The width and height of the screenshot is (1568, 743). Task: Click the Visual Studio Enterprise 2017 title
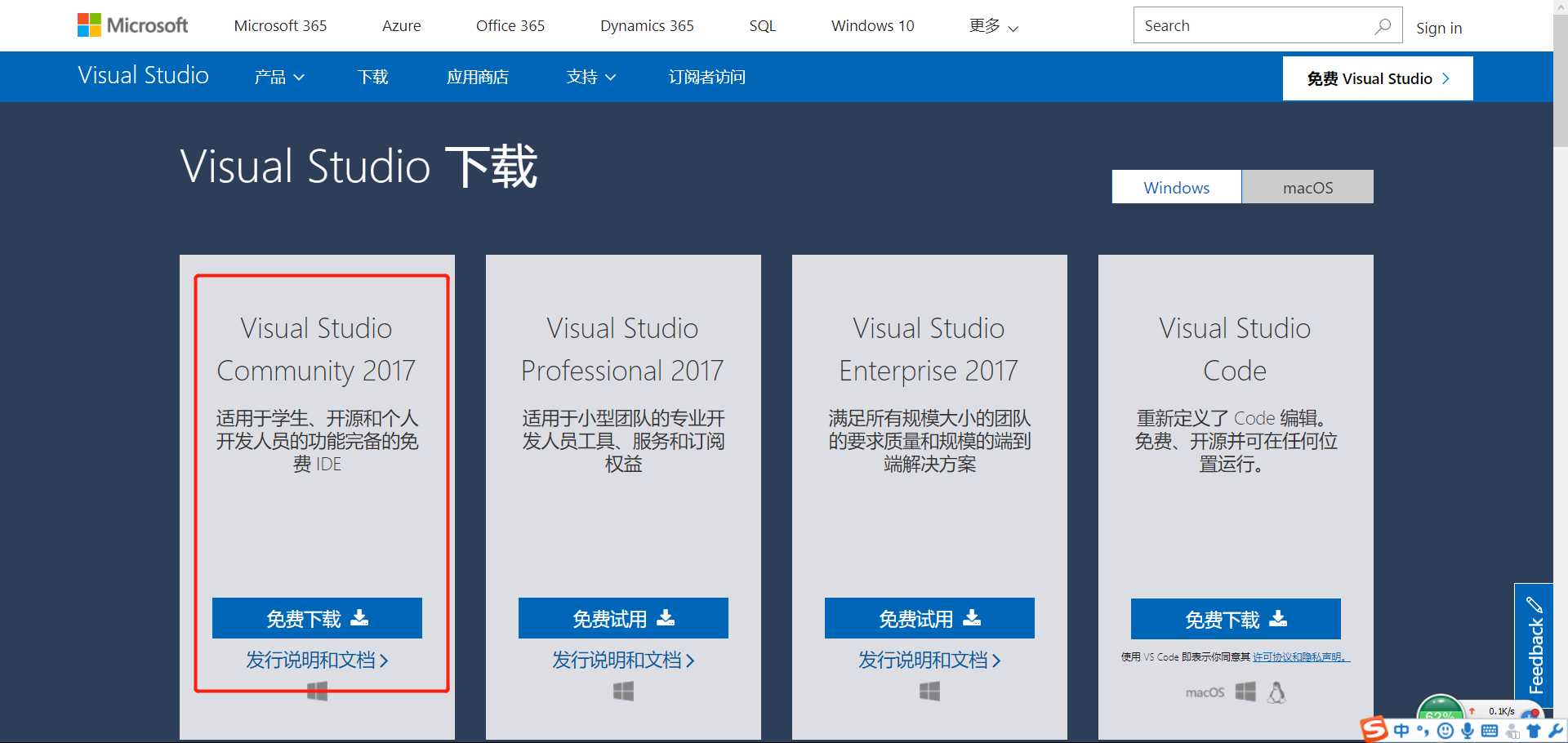929,349
